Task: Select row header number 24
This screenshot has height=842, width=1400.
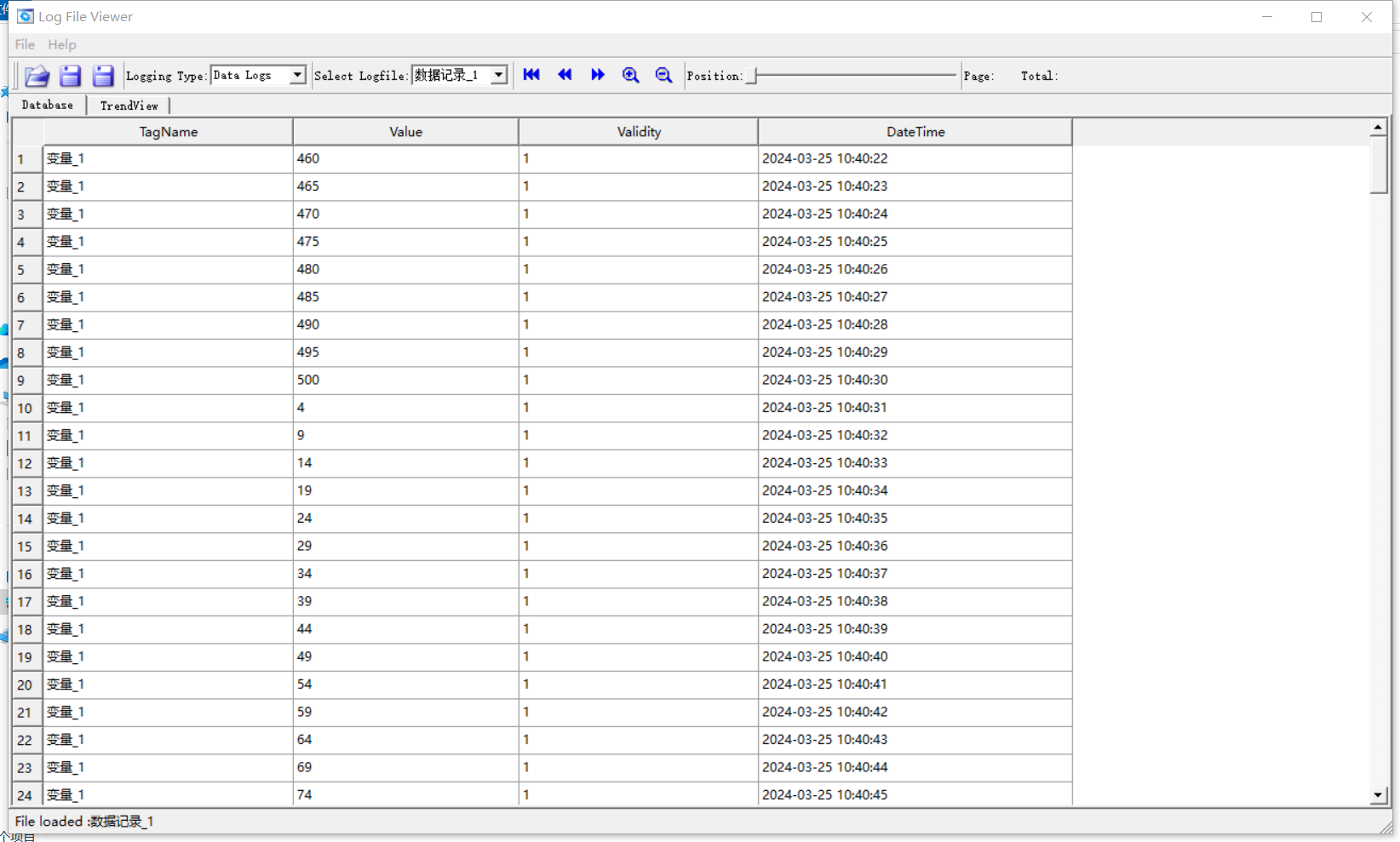Action: pos(27,795)
